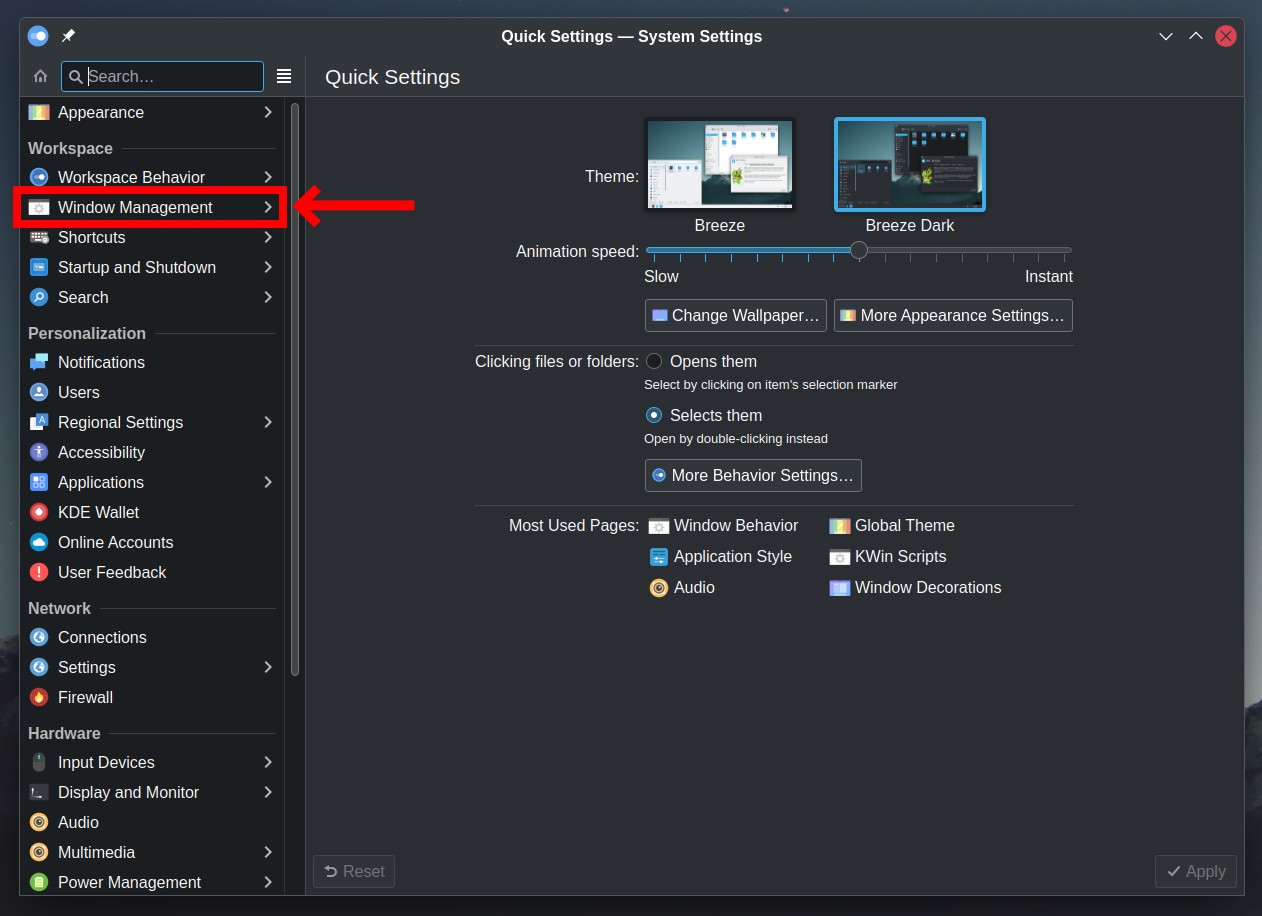The width and height of the screenshot is (1262, 916).
Task: Open the hamburger menu next to search
Action: pyautogui.click(x=284, y=76)
